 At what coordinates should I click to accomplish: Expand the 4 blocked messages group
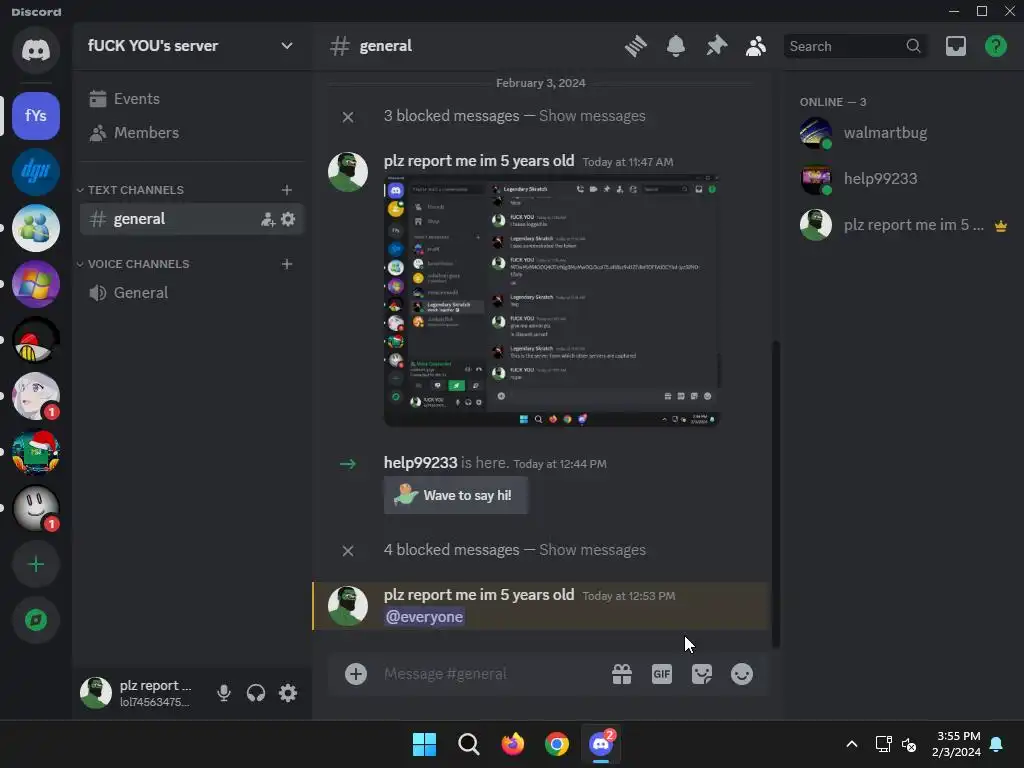592,550
